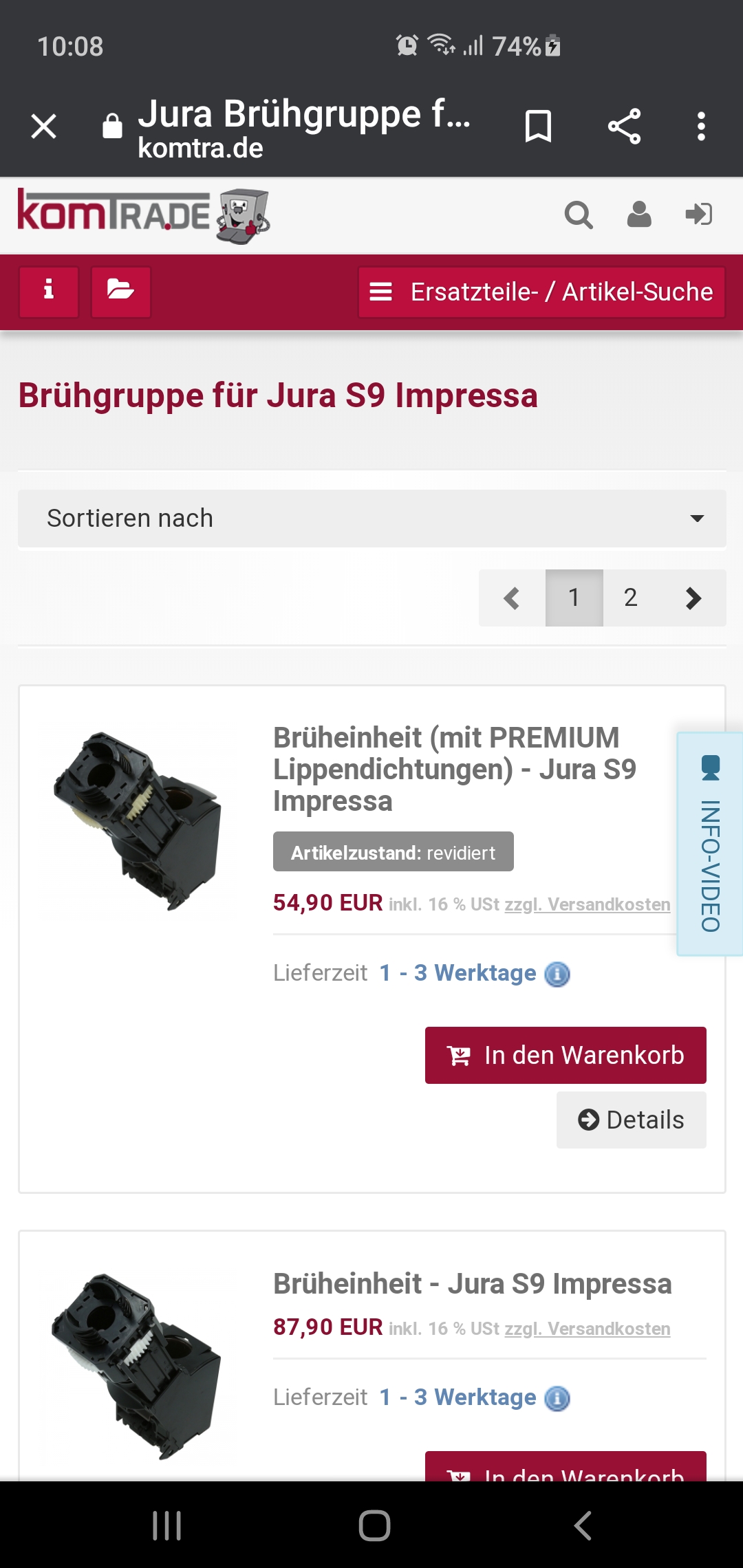The image size is (743, 1568).
Task: Open the folder categories button
Action: 121,292
